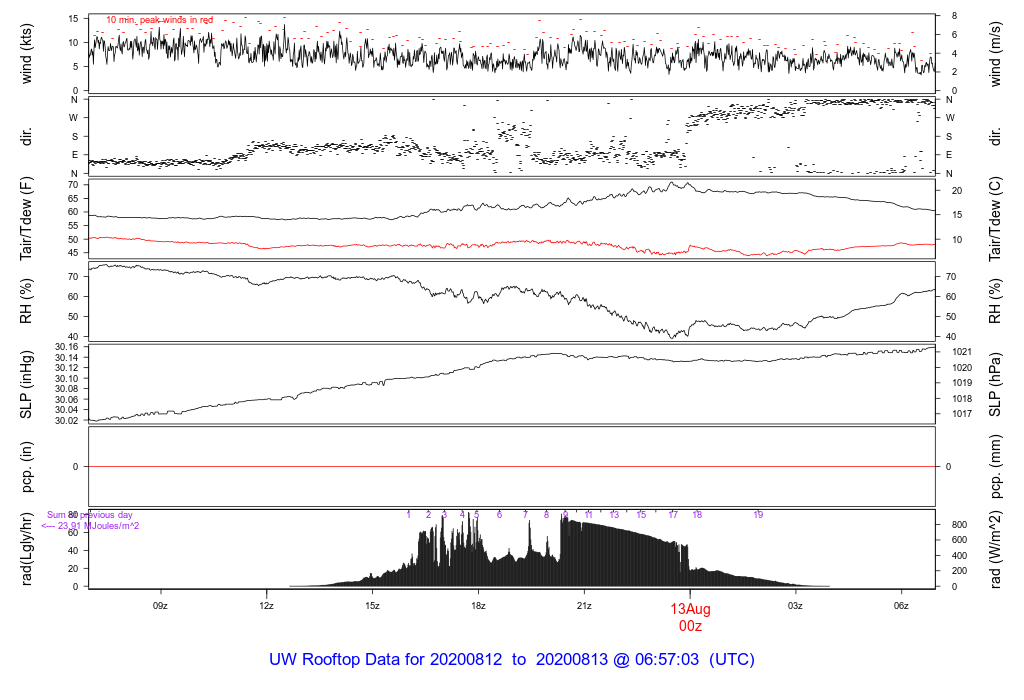1024x700 pixels.
Task: Click the SLP (hPa) right axis label
Action: point(995,385)
